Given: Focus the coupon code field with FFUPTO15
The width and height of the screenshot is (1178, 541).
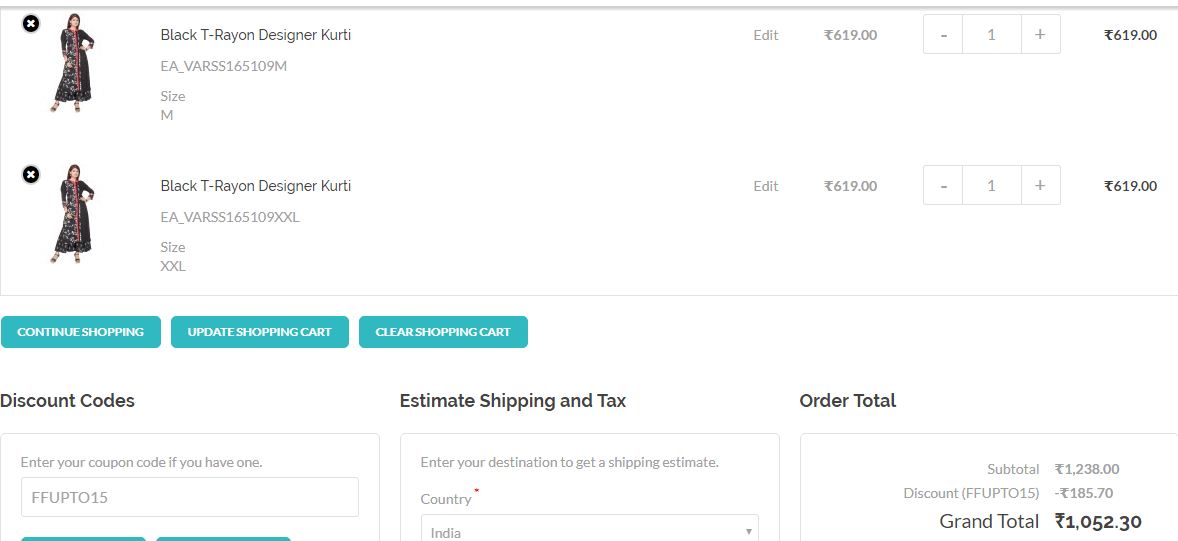Looking at the screenshot, I should pyautogui.click(x=189, y=497).
